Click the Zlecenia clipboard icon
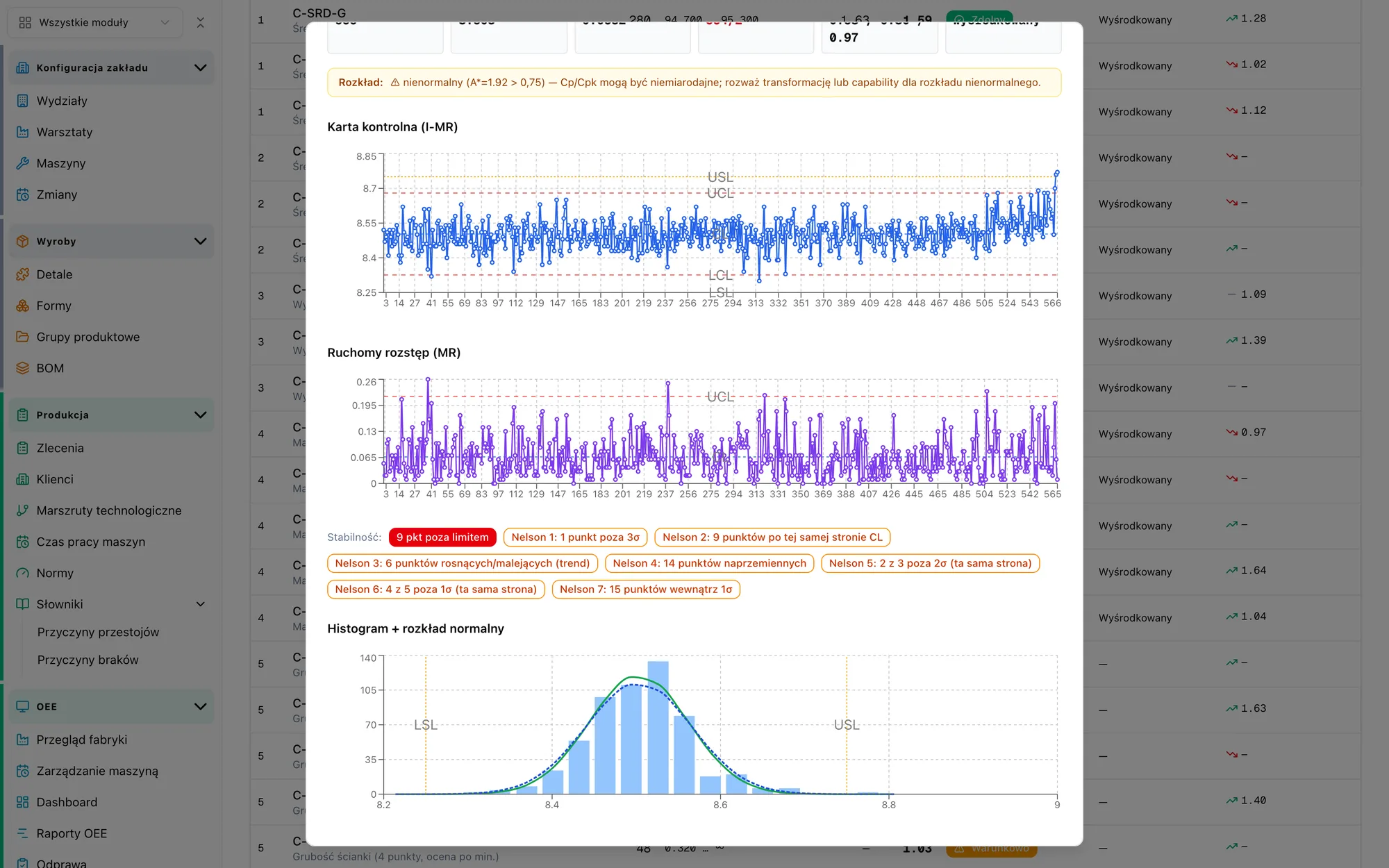1389x868 pixels. (x=23, y=448)
